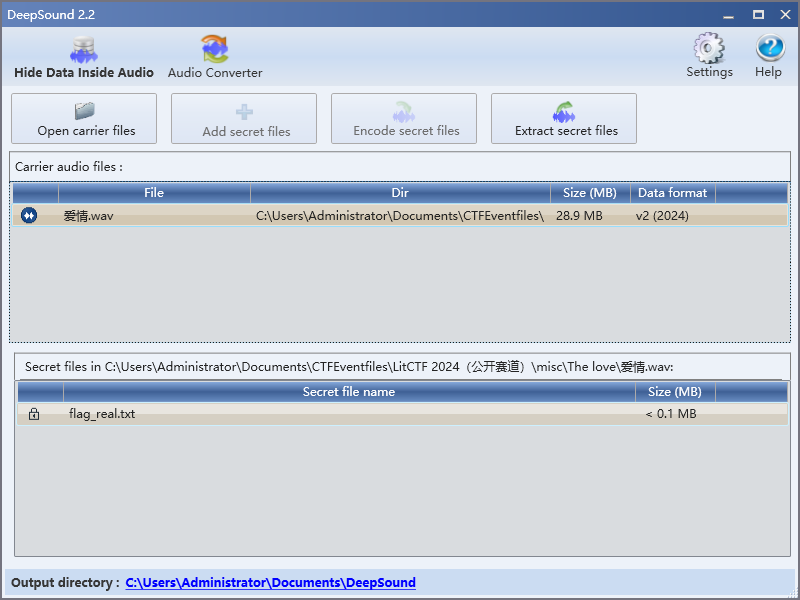Click the Data format column header
This screenshot has height=600, width=800.
(x=672, y=193)
